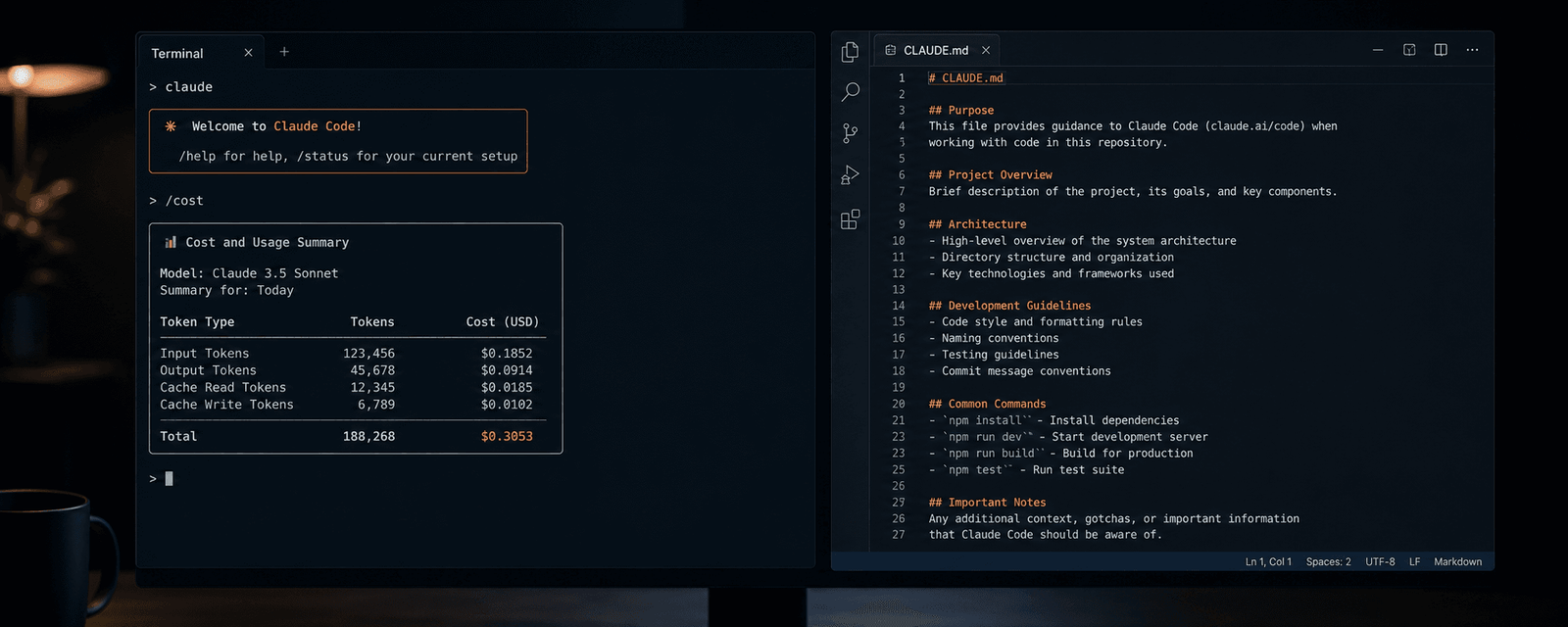
Task: Open the Source Control branch icon in the editor sidebar
Action: tap(850, 133)
